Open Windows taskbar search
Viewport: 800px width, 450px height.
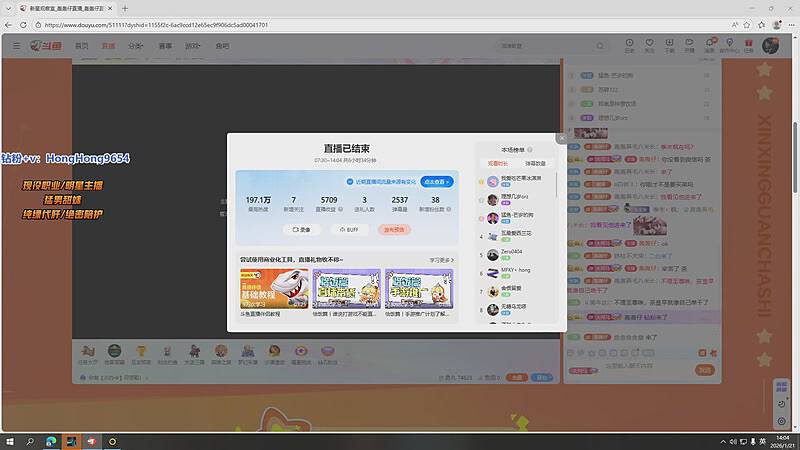pyautogui.click(x=30, y=441)
